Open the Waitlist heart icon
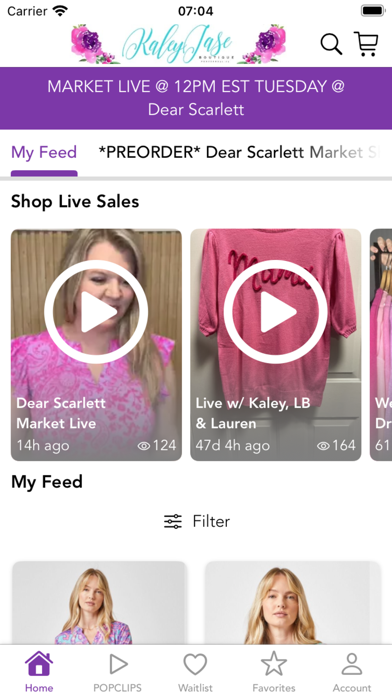The image size is (392, 696). pyautogui.click(x=195, y=664)
